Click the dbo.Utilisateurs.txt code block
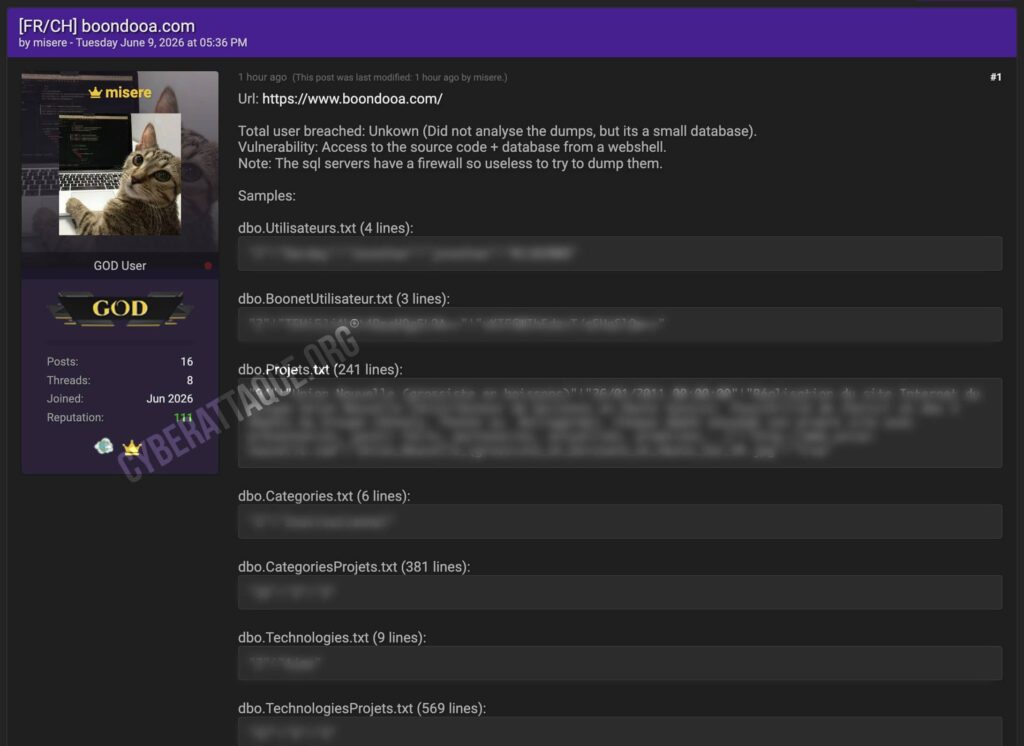Screen dimensions: 1024x746 click(x=620, y=253)
